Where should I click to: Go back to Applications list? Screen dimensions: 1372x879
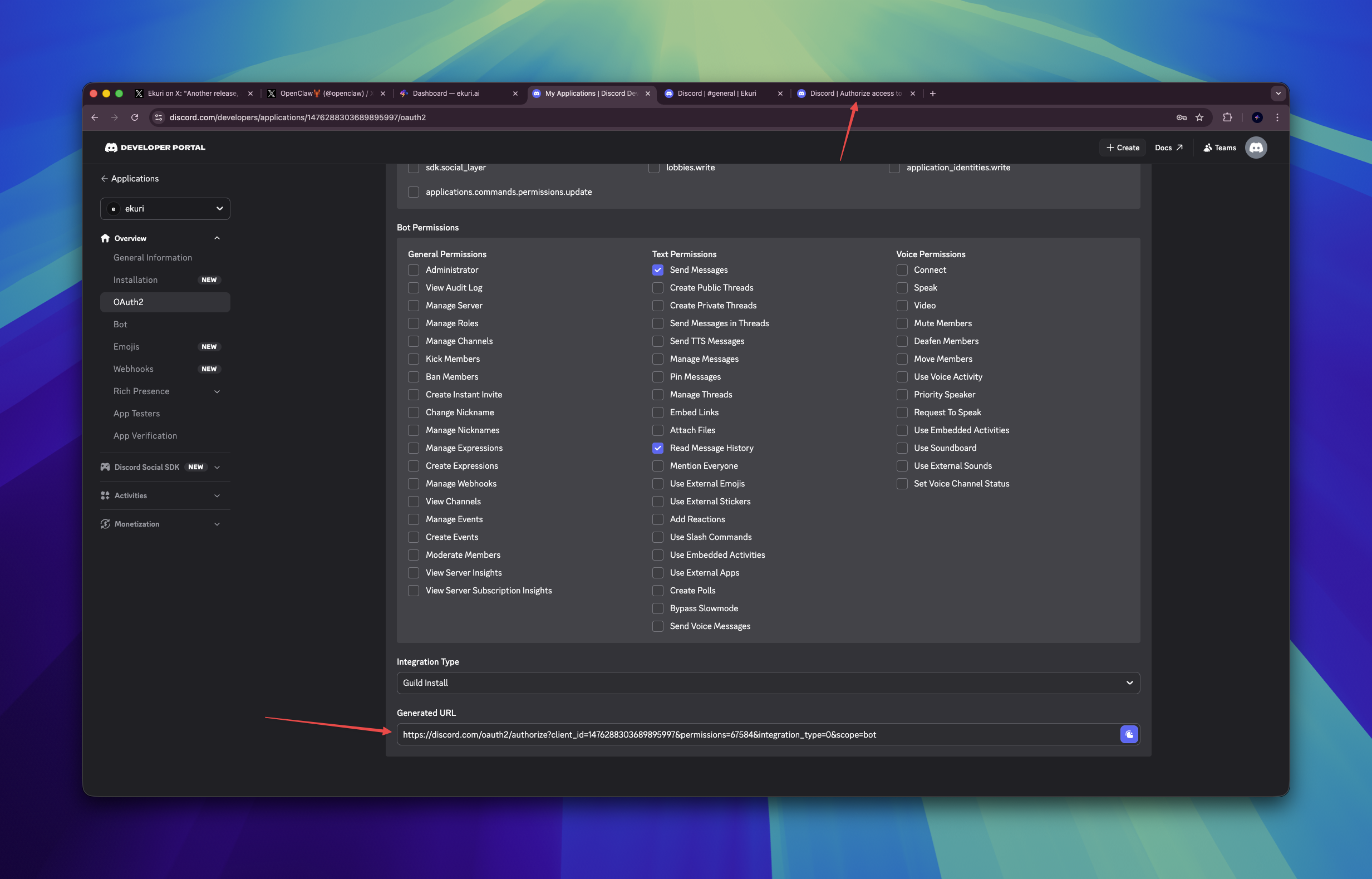tap(130, 179)
